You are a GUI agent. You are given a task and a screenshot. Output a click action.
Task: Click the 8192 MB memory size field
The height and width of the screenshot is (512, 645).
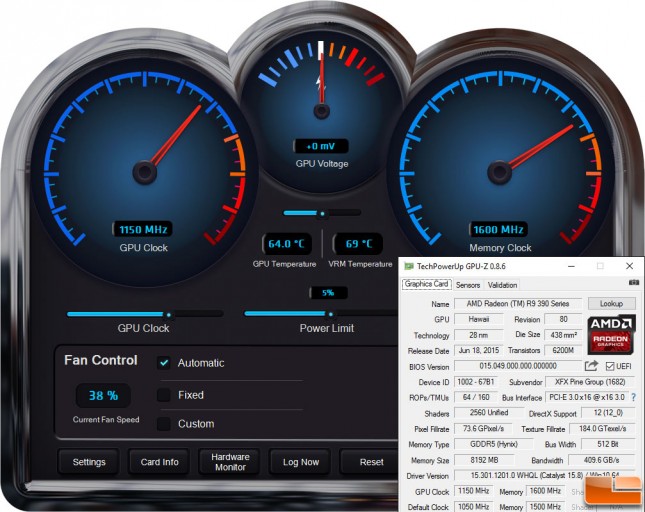(x=484, y=460)
